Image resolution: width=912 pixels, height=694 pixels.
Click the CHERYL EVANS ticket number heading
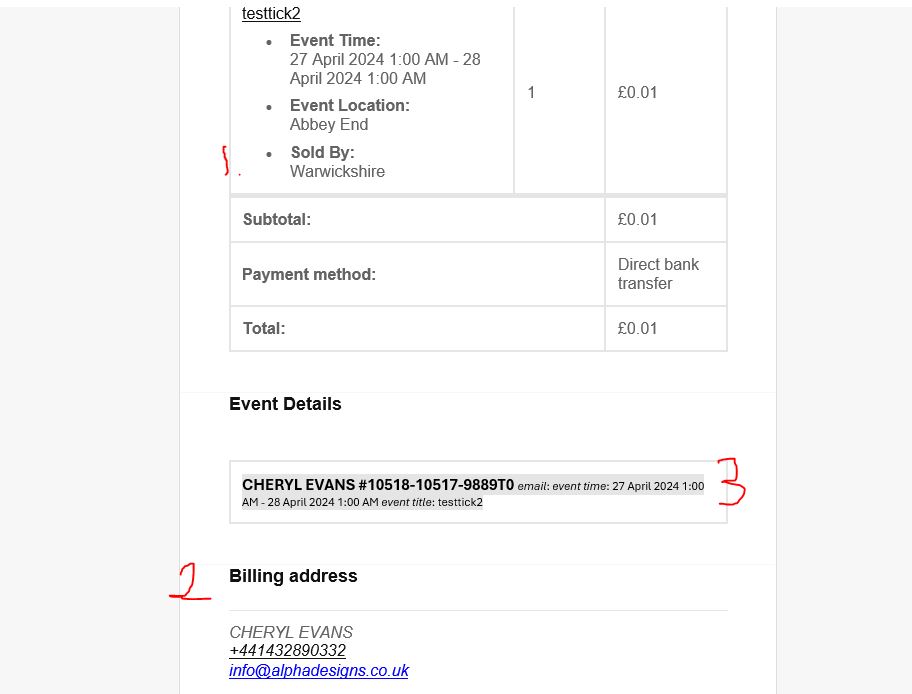coord(378,485)
